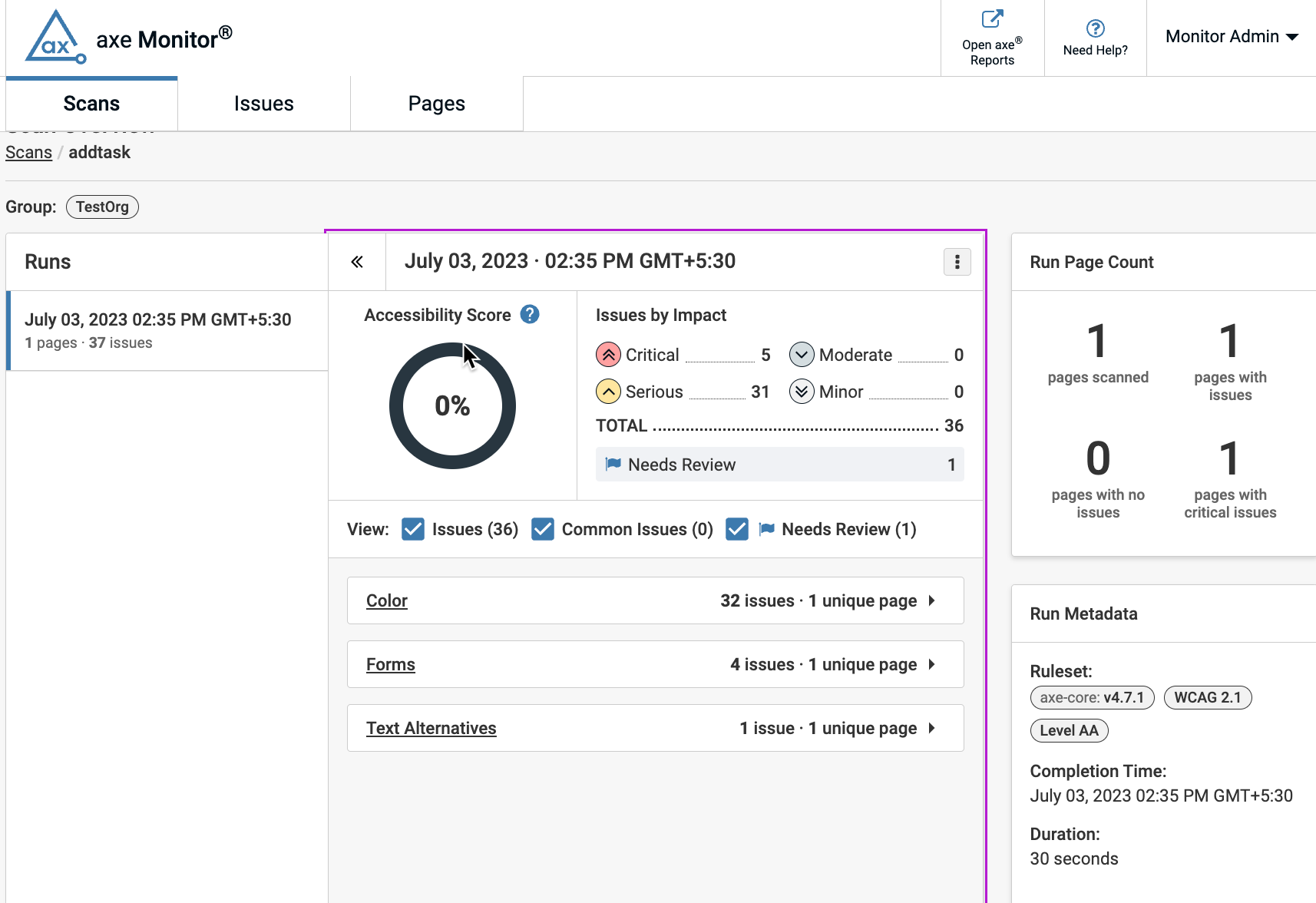
Task: Uncheck the Issues (36) checkbox
Action: (413, 529)
